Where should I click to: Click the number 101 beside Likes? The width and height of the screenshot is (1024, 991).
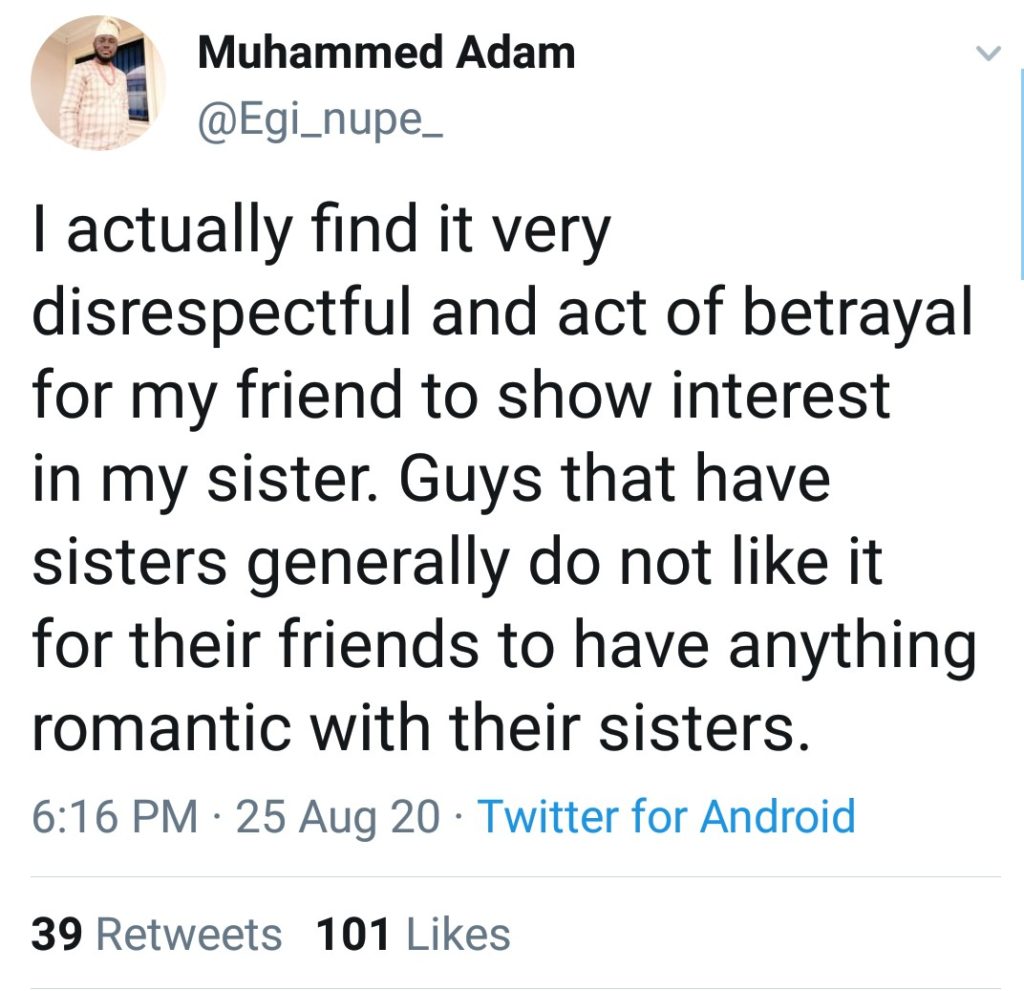pos(352,935)
